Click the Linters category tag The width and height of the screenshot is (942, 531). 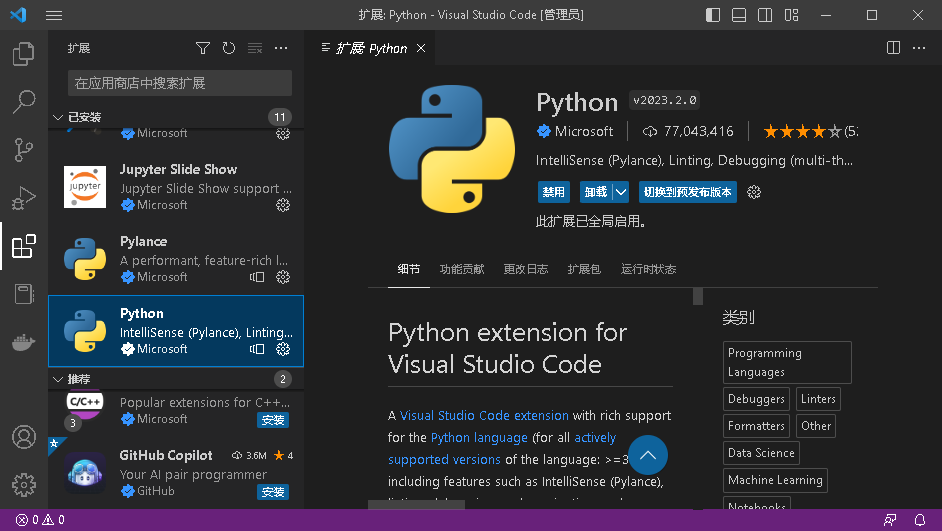[x=818, y=399]
